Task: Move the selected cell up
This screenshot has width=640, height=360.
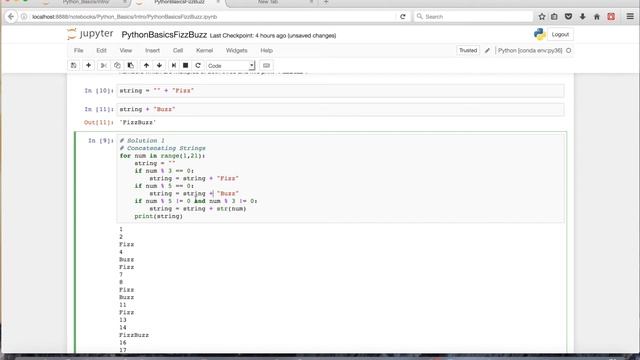Action: pos(146,65)
